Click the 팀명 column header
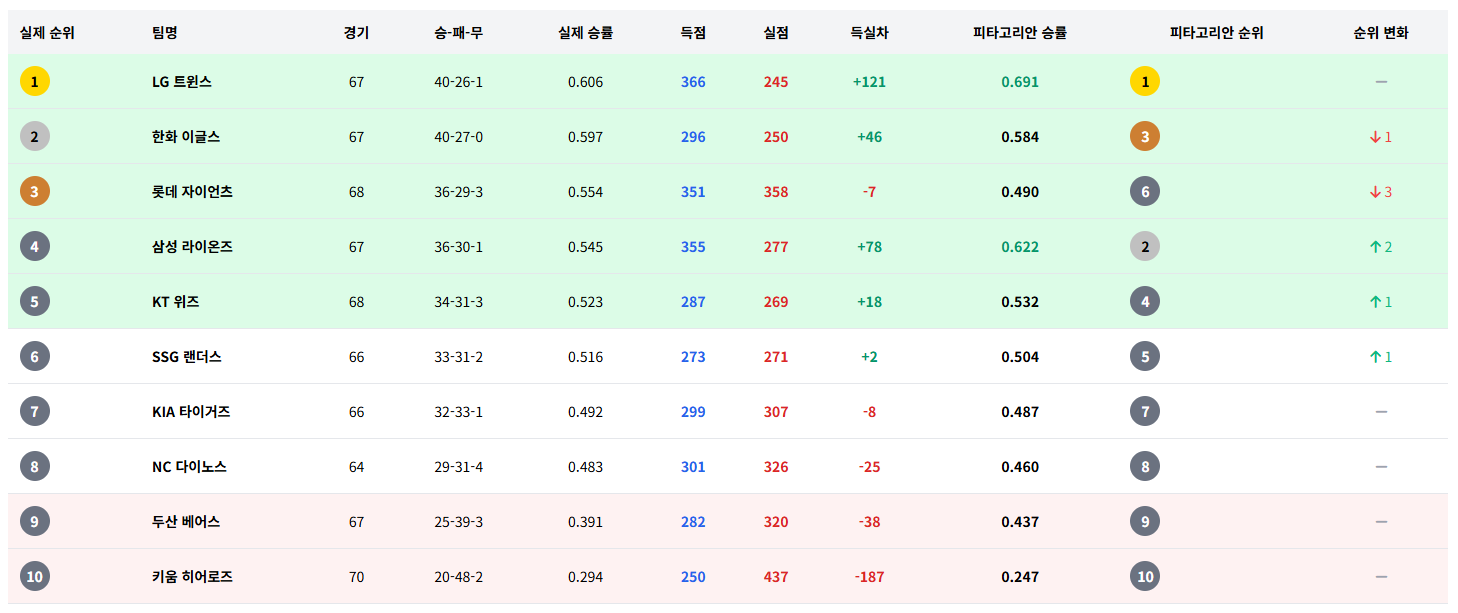 [x=165, y=33]
